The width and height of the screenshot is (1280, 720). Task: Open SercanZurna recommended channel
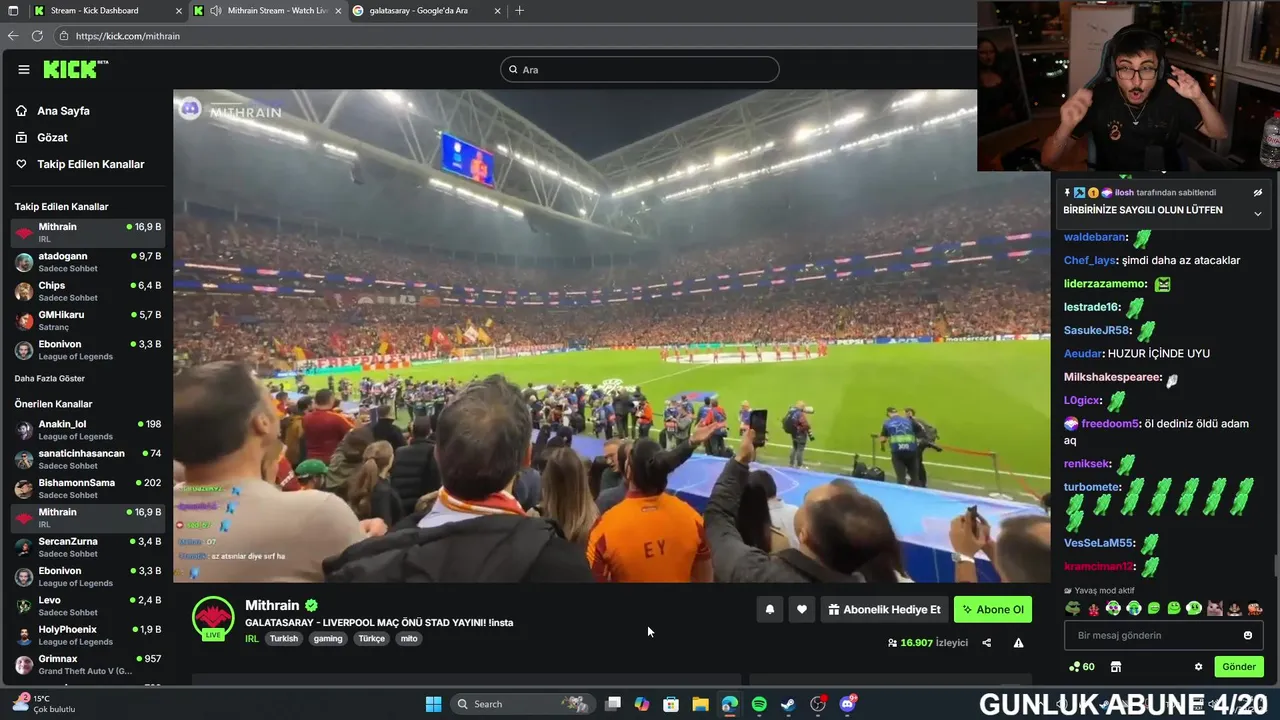pyautogui.click(x=87, y=547)
